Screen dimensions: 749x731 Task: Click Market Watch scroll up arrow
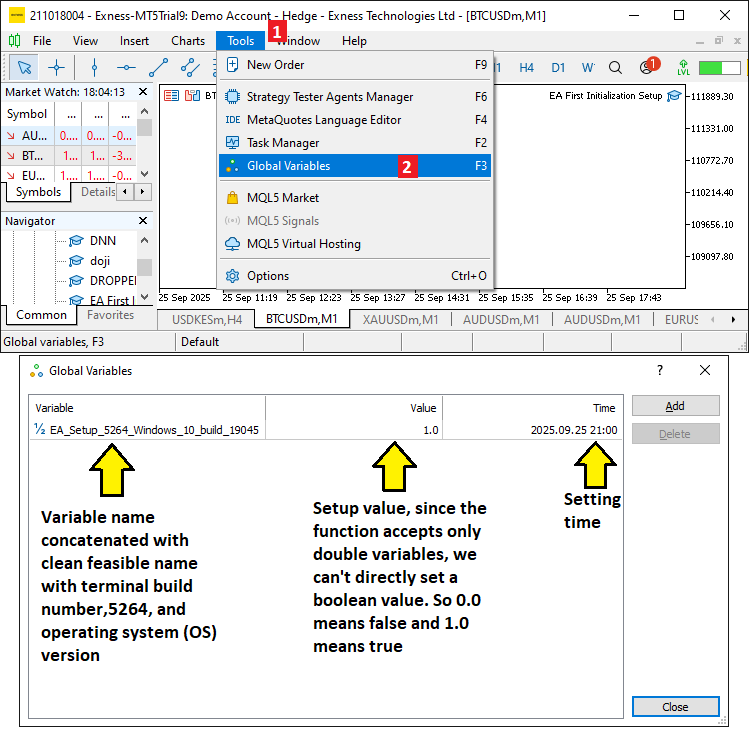click(145, 111)
